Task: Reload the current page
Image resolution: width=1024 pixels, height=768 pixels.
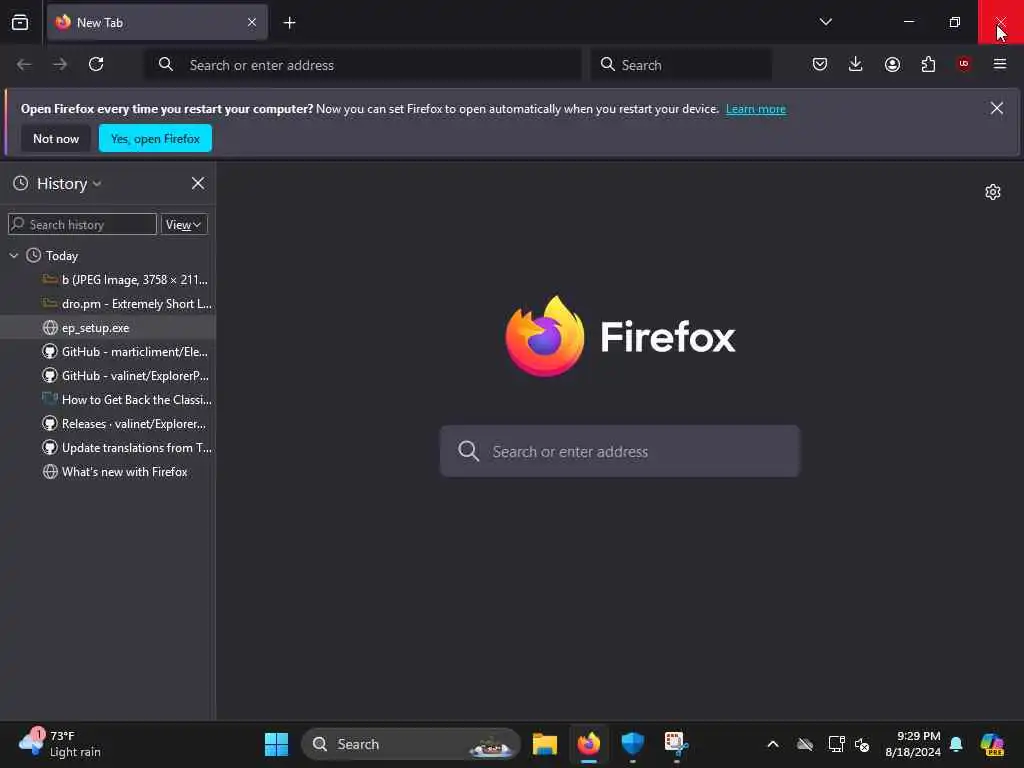Action: [x=96, y=64]
